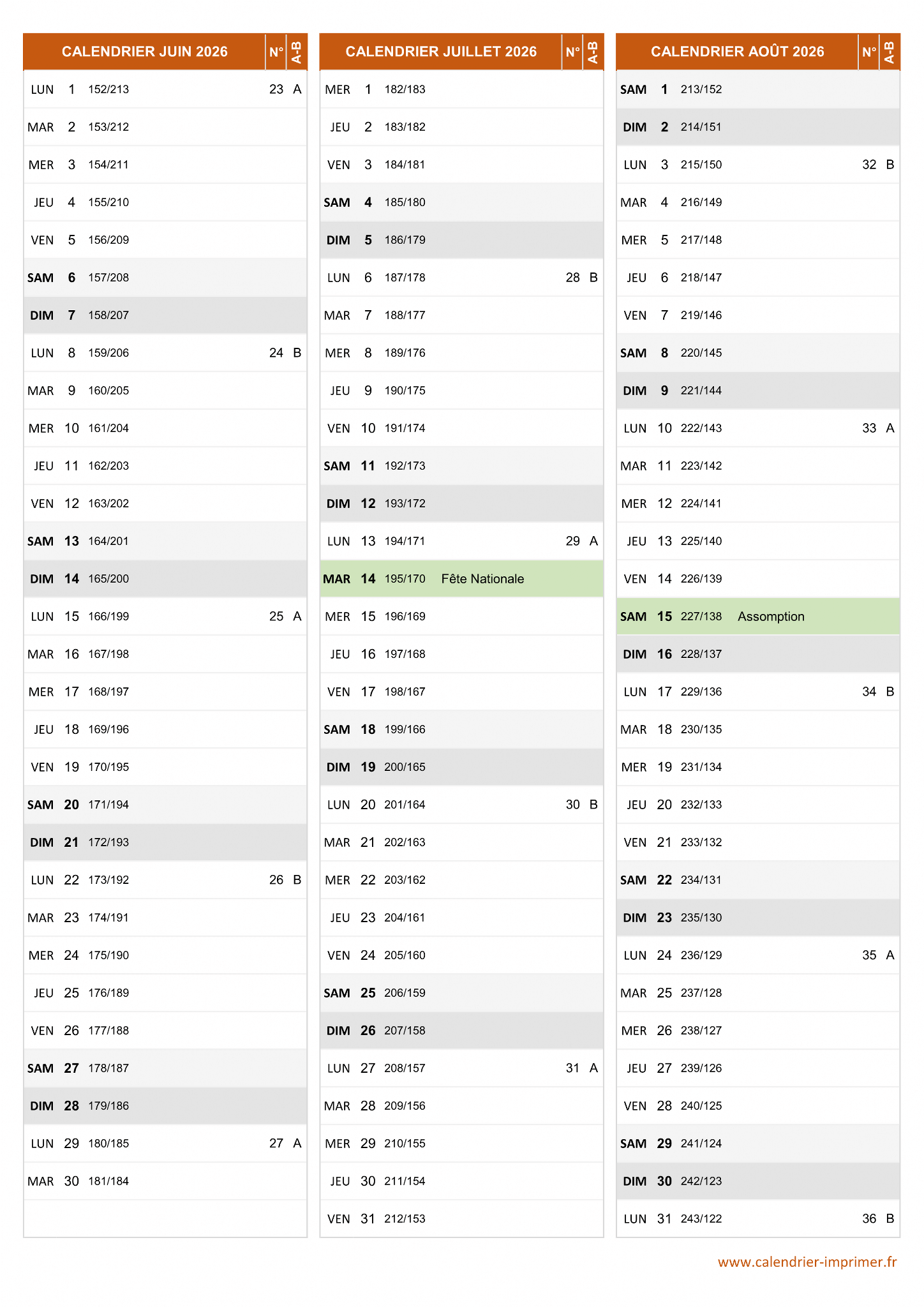Select Friday 31 July row
The height and width of the screenshot is (1307, 924).
pyautogui.click(x=461, y=1219)
